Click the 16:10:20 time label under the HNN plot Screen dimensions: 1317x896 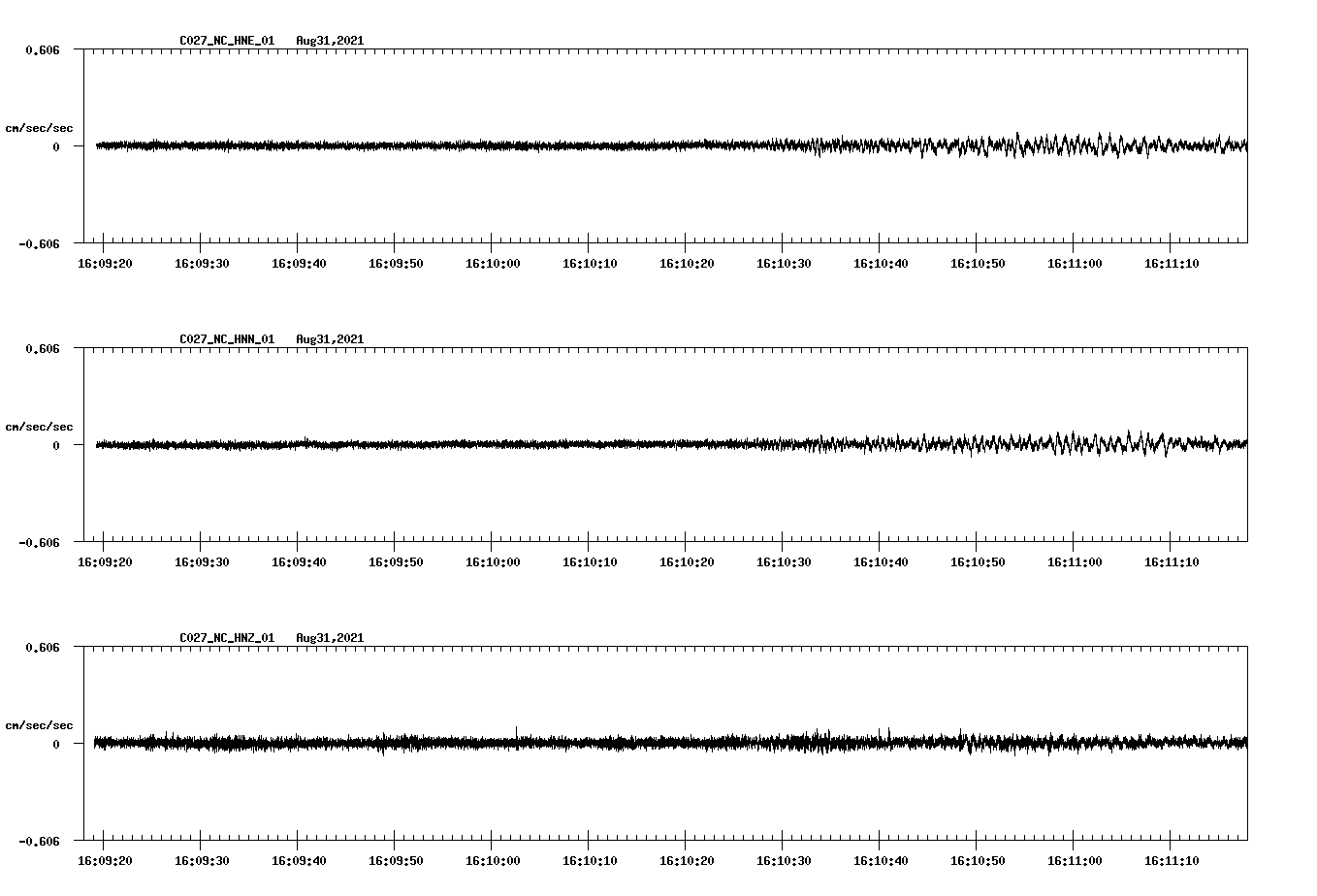687,562
